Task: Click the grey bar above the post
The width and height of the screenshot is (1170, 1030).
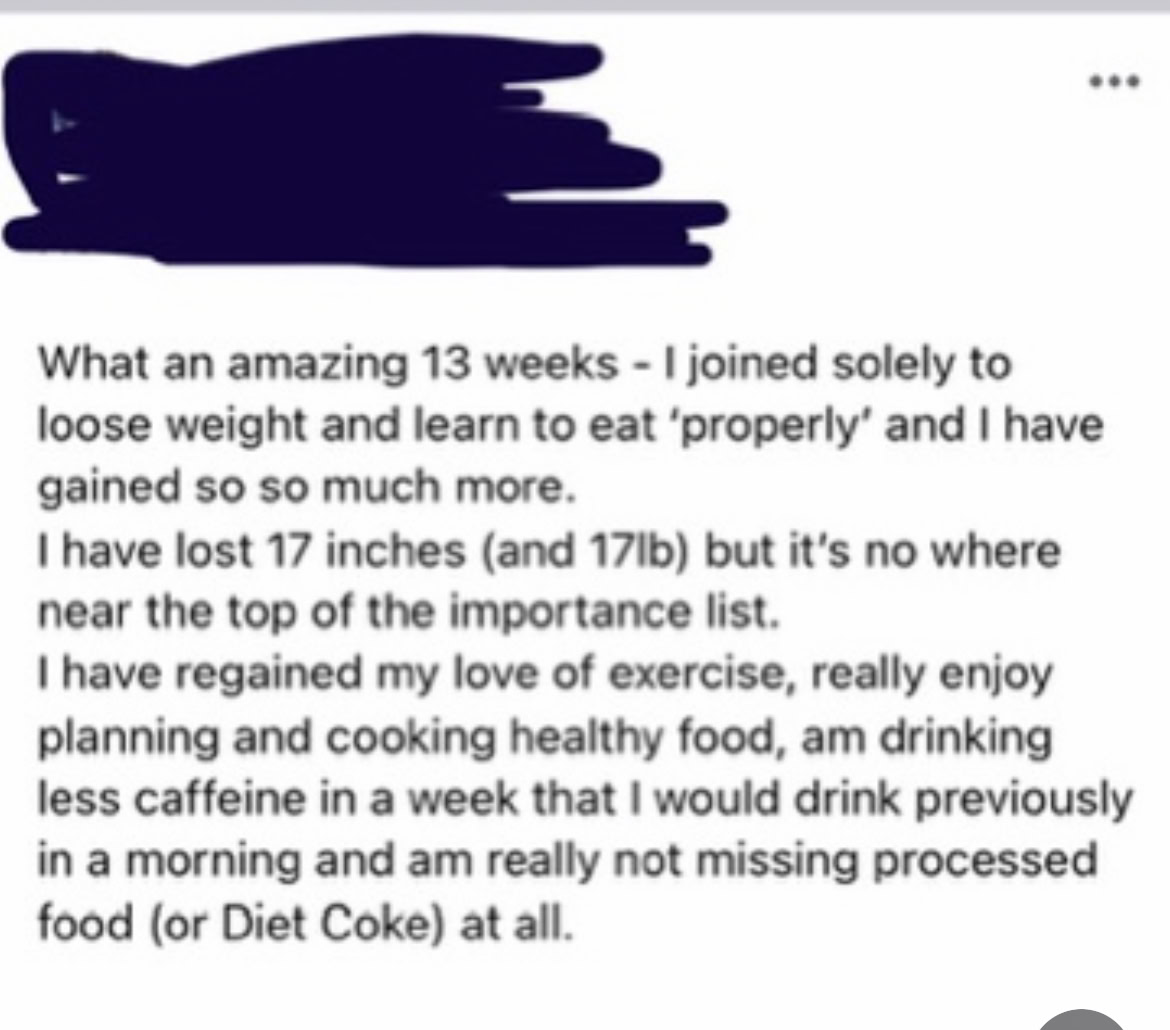Action: (585, 6)
